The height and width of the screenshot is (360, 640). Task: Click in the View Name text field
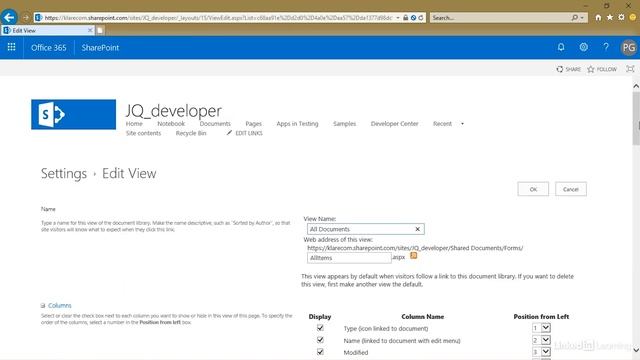[366, 229]
